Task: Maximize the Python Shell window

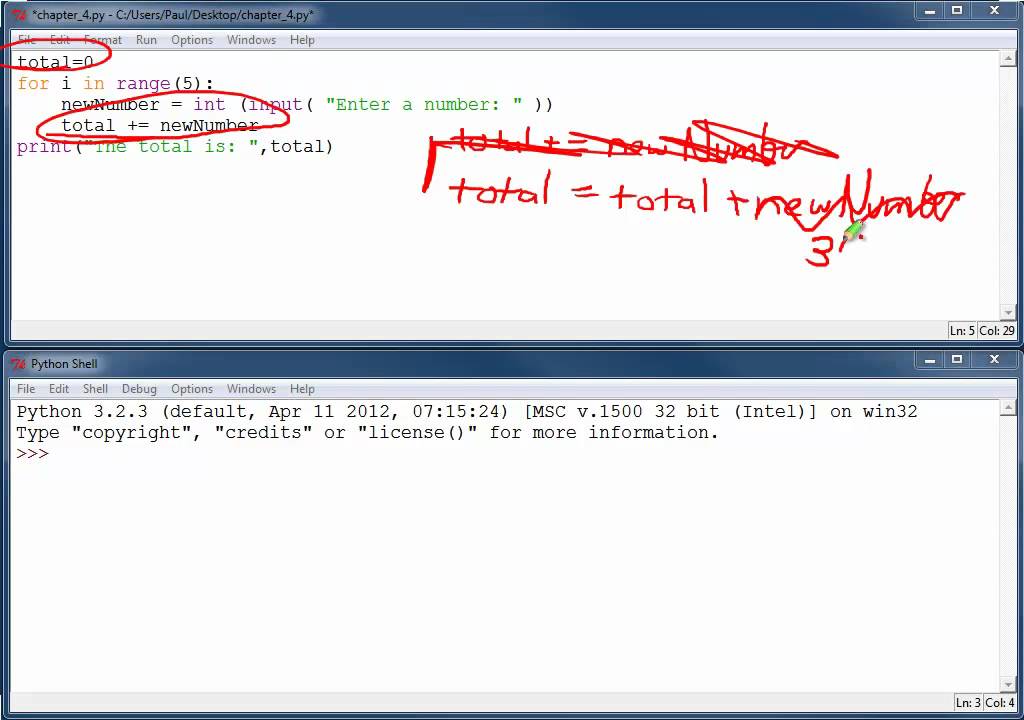Action: 957,360
